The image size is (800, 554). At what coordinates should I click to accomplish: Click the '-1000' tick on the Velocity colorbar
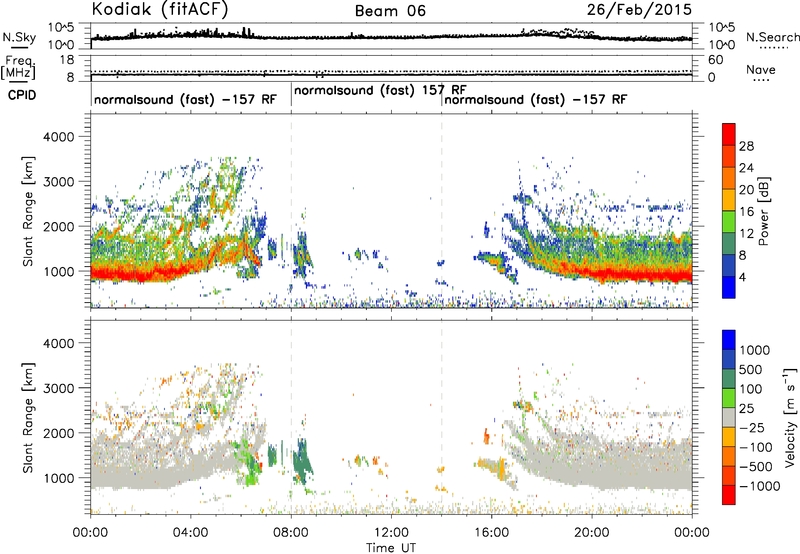coord(759,486)
